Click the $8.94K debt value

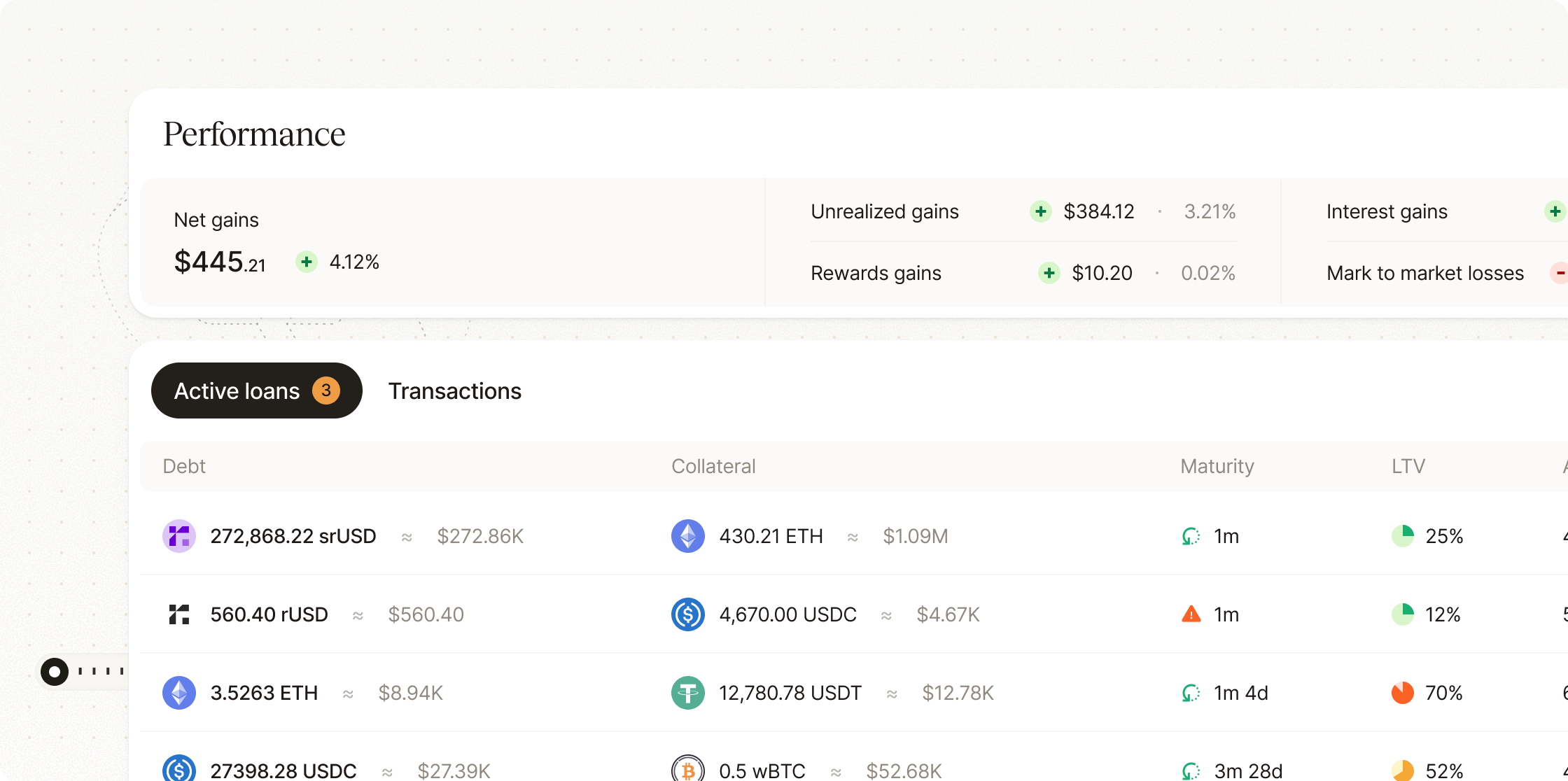(410, 693)
